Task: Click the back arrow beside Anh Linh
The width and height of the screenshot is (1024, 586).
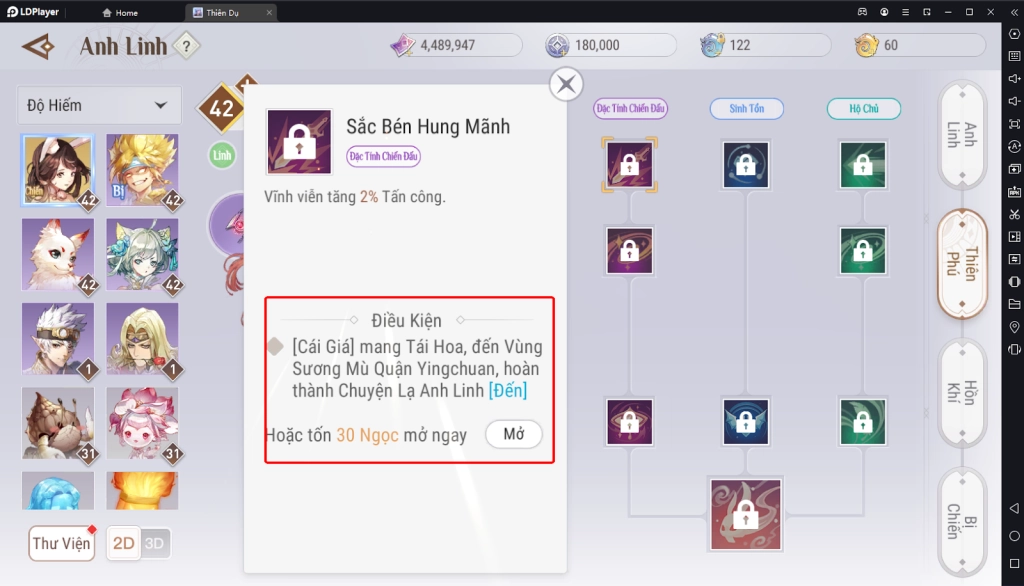Action: 38,46
